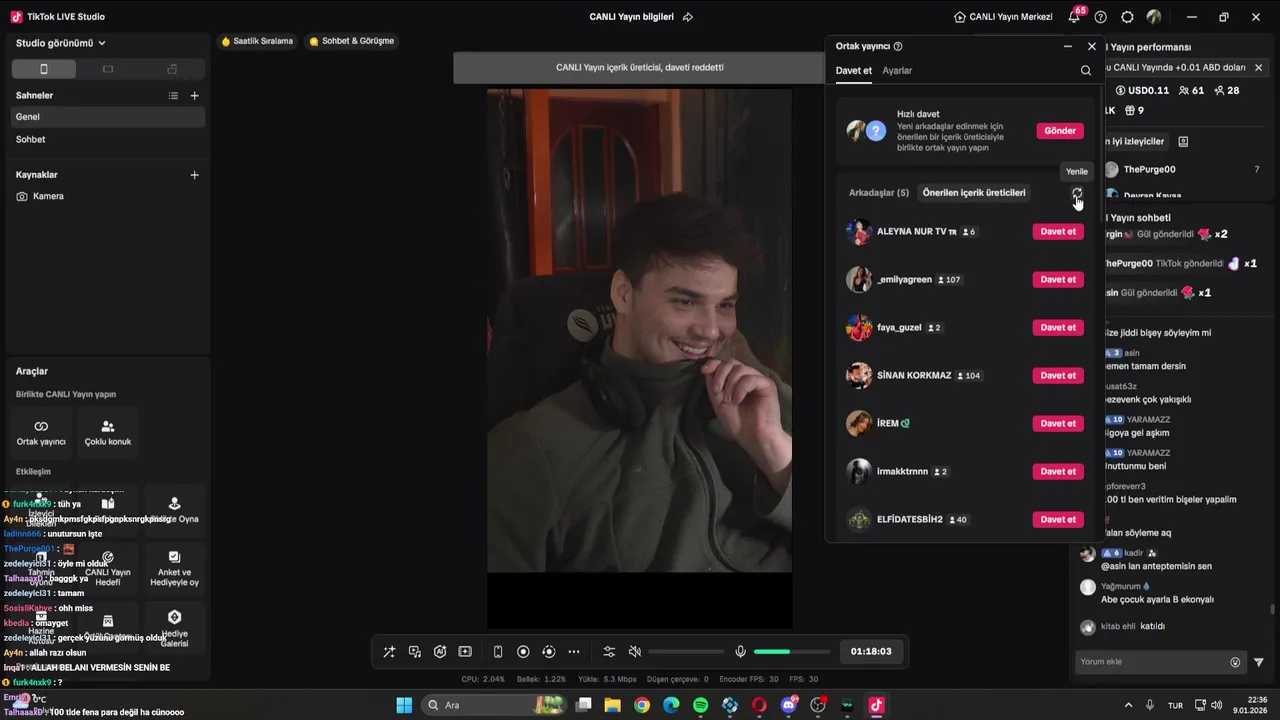Open notifications bell with 65 badge
The image size is (1280, 720).
[1075, 16]
